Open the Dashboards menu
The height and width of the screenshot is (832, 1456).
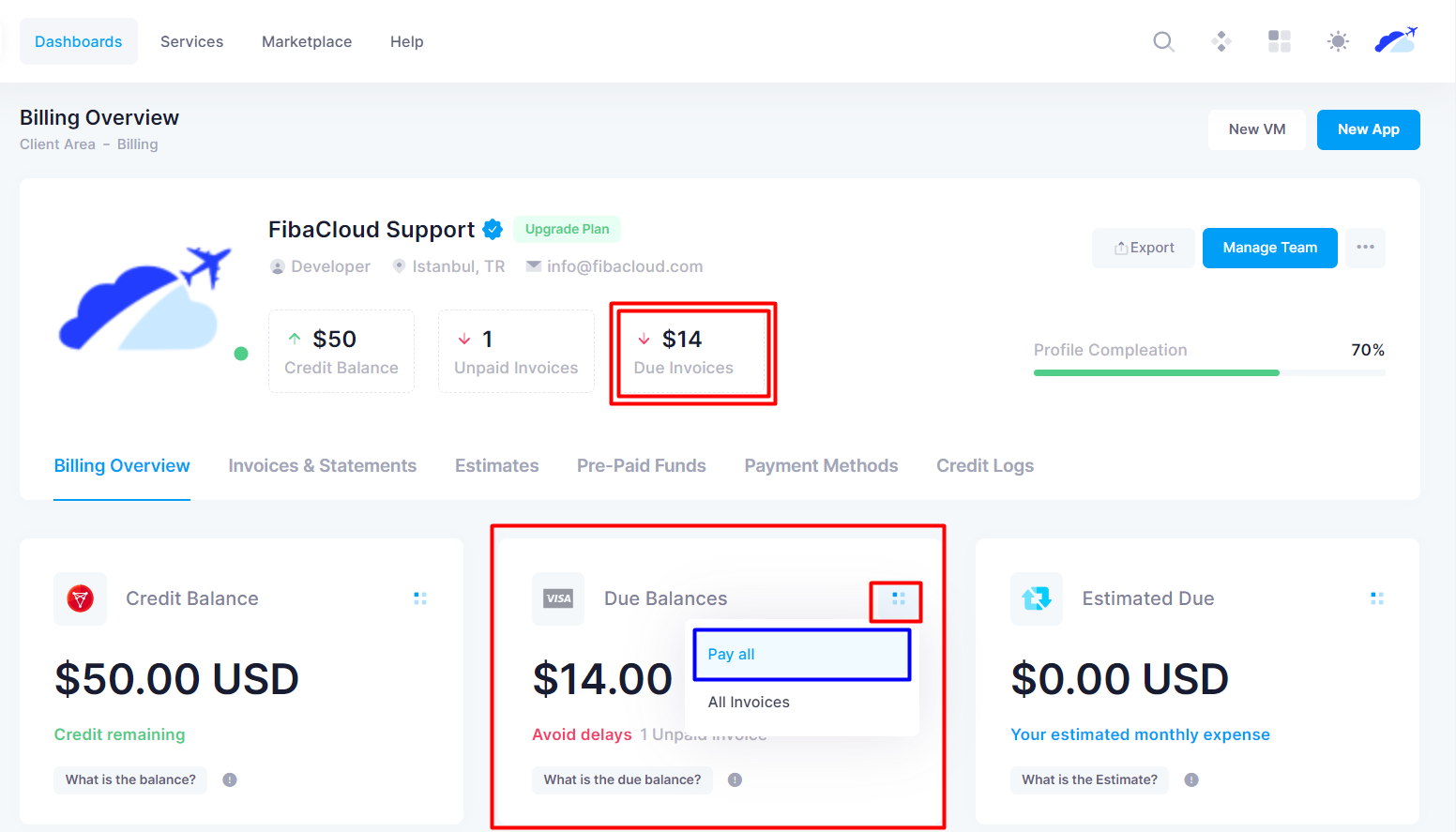[x=79, y=41]
